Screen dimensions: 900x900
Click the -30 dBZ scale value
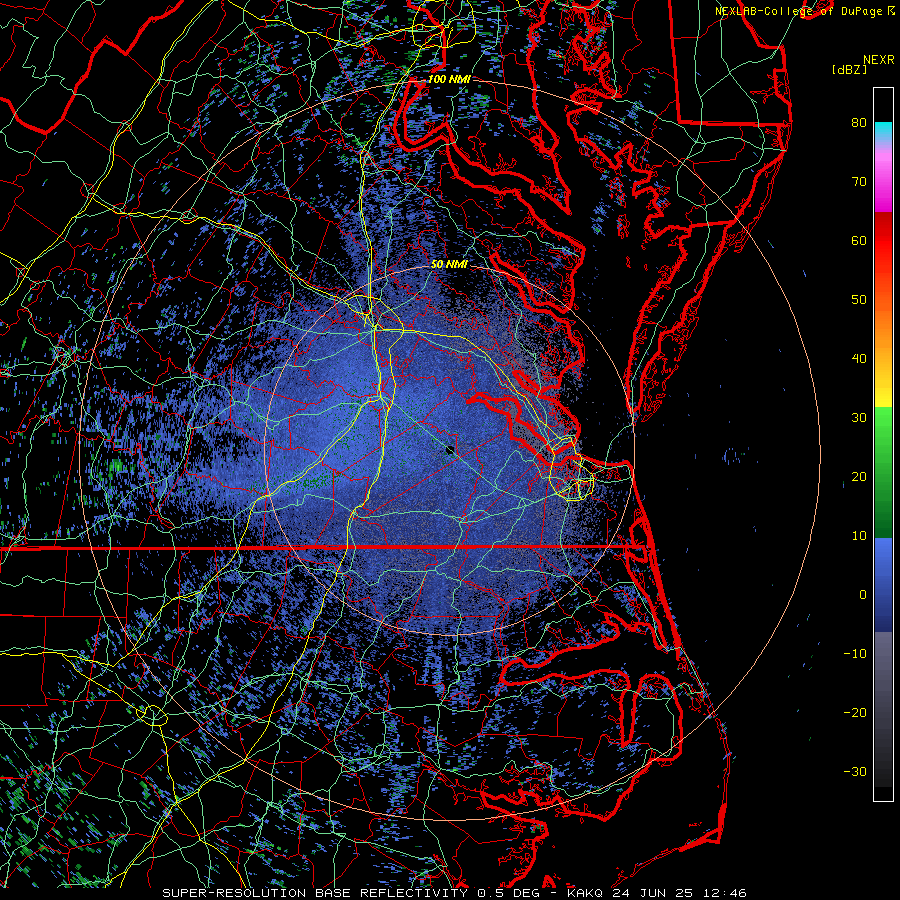click(855, 773)
